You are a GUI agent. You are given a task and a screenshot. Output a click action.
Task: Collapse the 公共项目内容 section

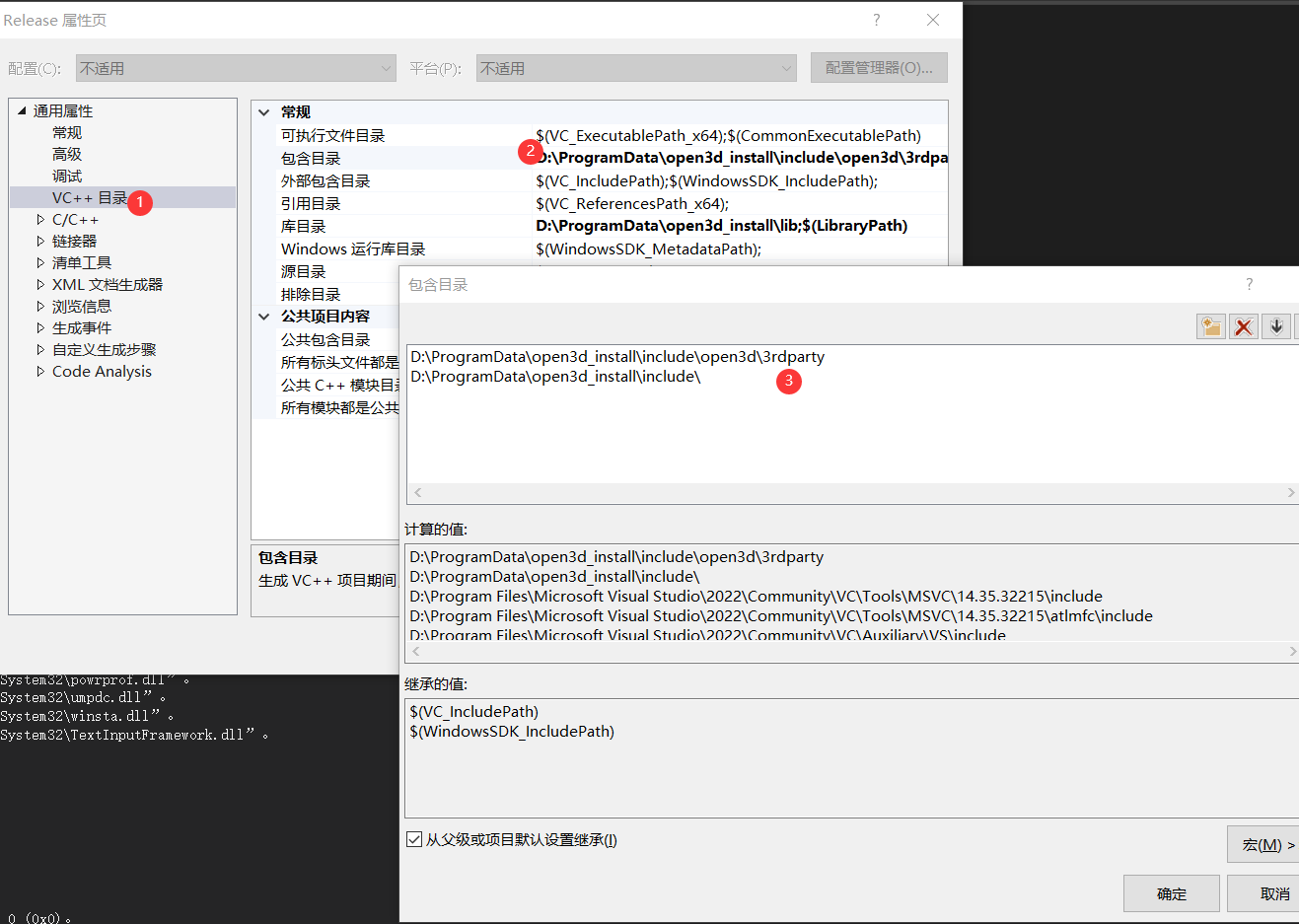pos(262,316)
